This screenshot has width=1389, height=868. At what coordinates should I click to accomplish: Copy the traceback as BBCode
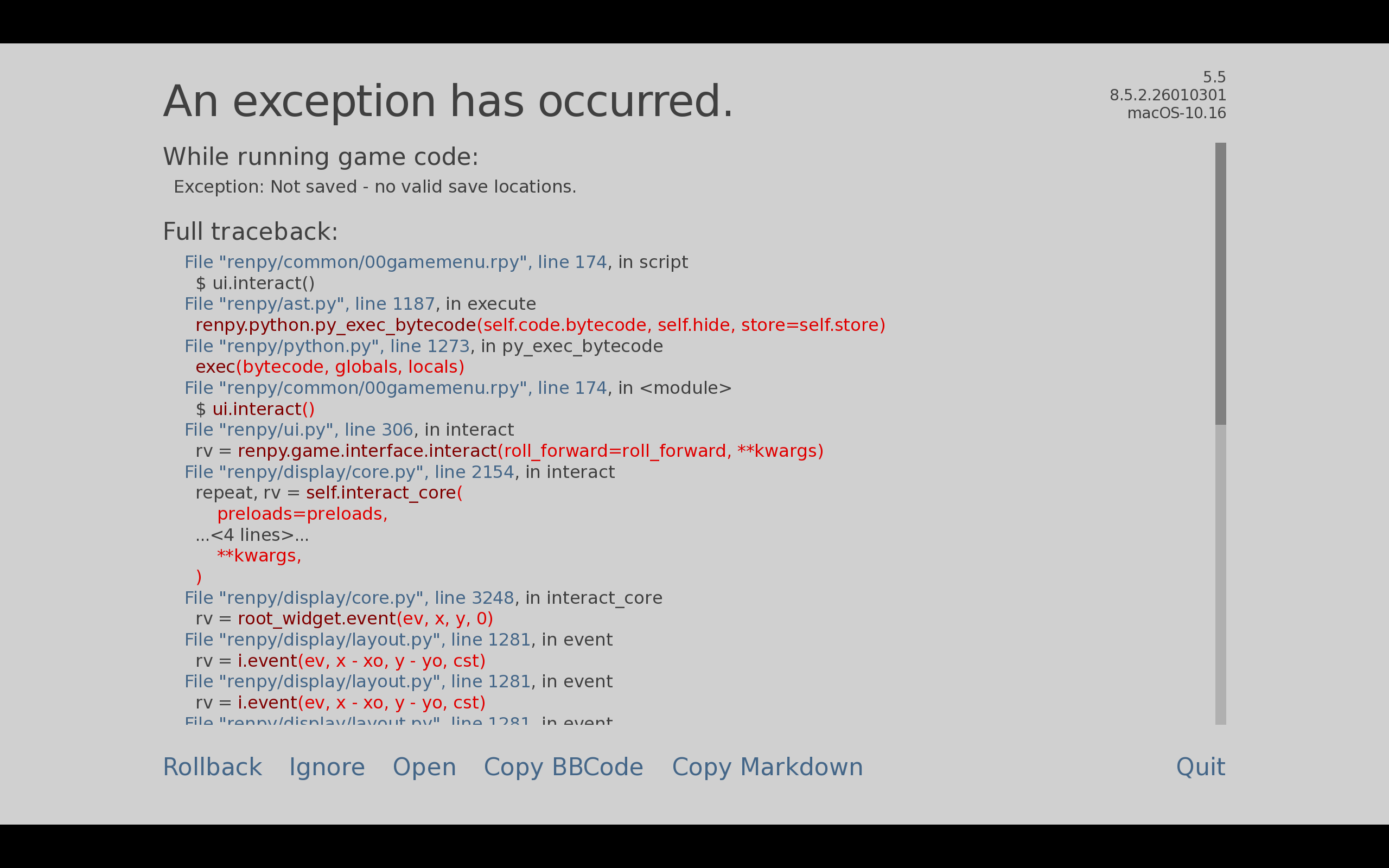563,768
